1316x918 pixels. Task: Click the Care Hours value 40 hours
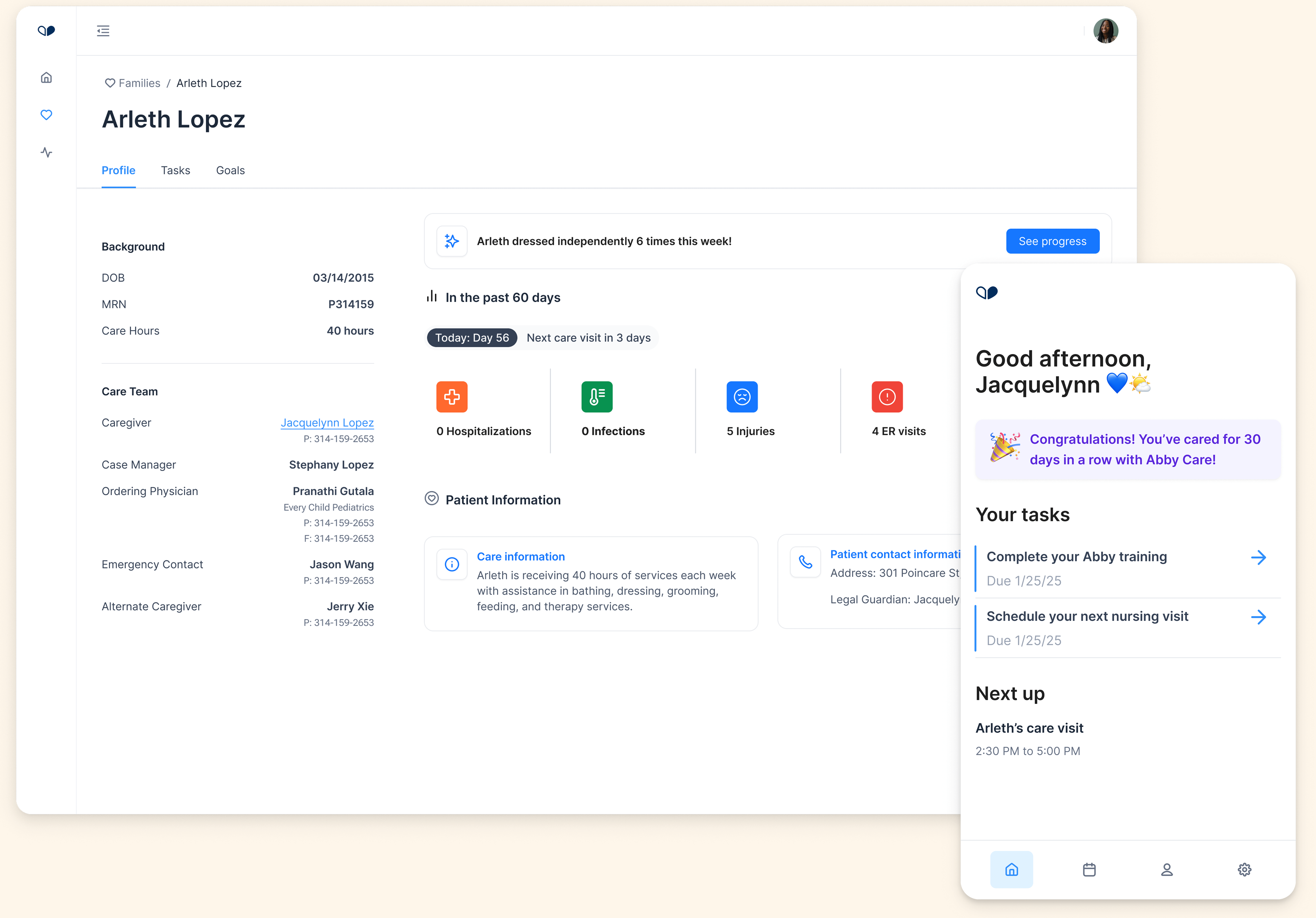[x=350, y=331]
